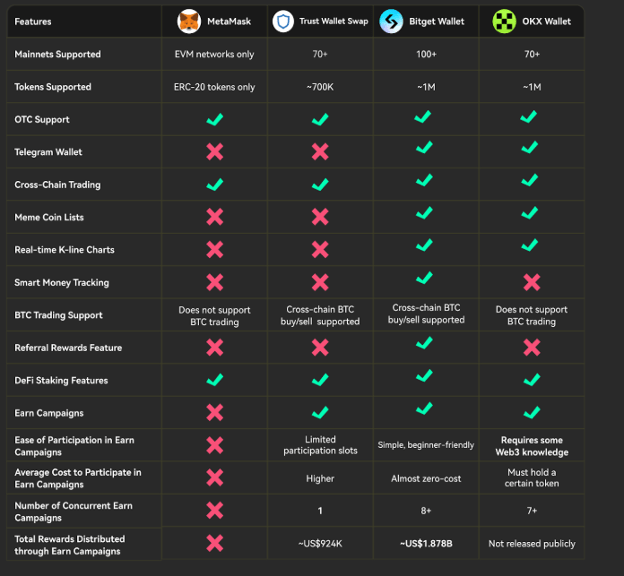Click the Cross-Chain Trading row label
This screenshot has height=576, width=624.
pyautogui.click(x=57, y=185)
